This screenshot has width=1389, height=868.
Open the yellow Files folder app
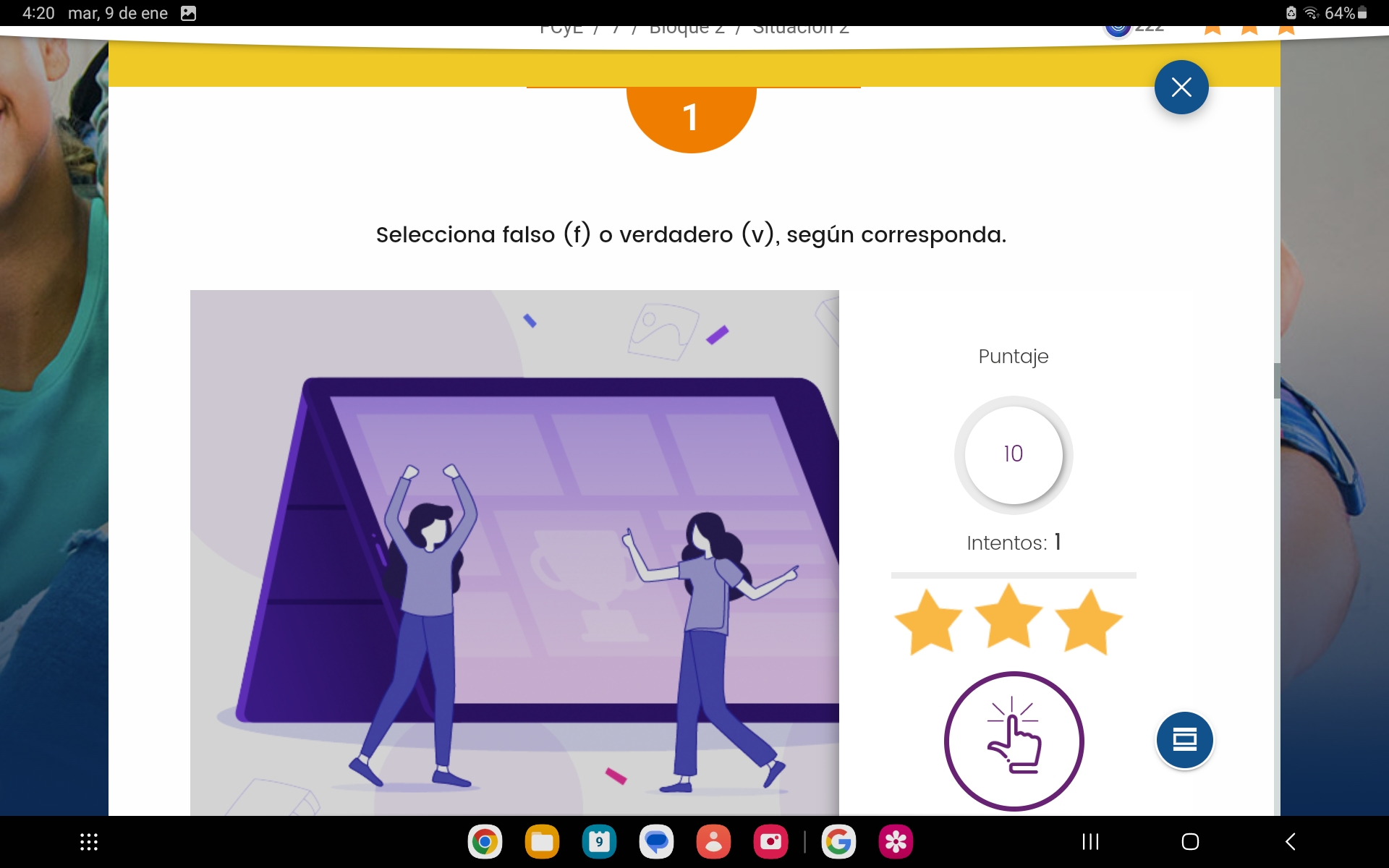click(542, 842)
